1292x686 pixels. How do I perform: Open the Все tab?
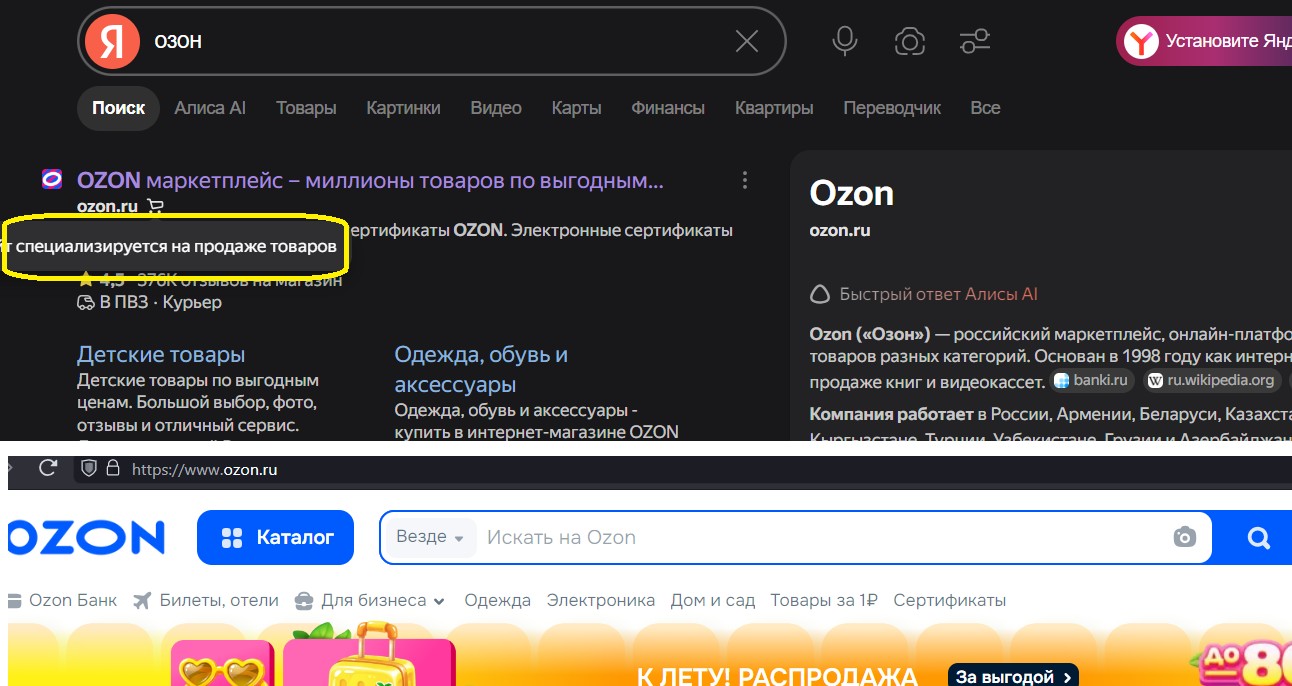985,108
